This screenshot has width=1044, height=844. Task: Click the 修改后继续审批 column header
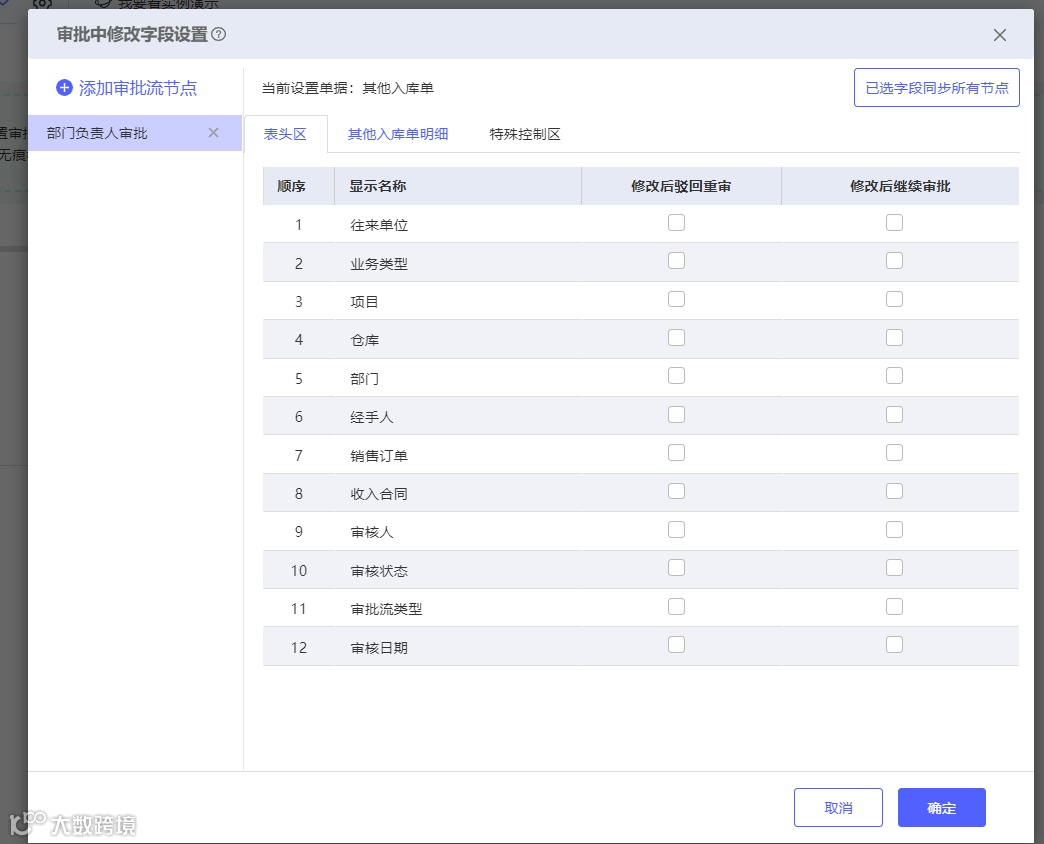point(900,186)
